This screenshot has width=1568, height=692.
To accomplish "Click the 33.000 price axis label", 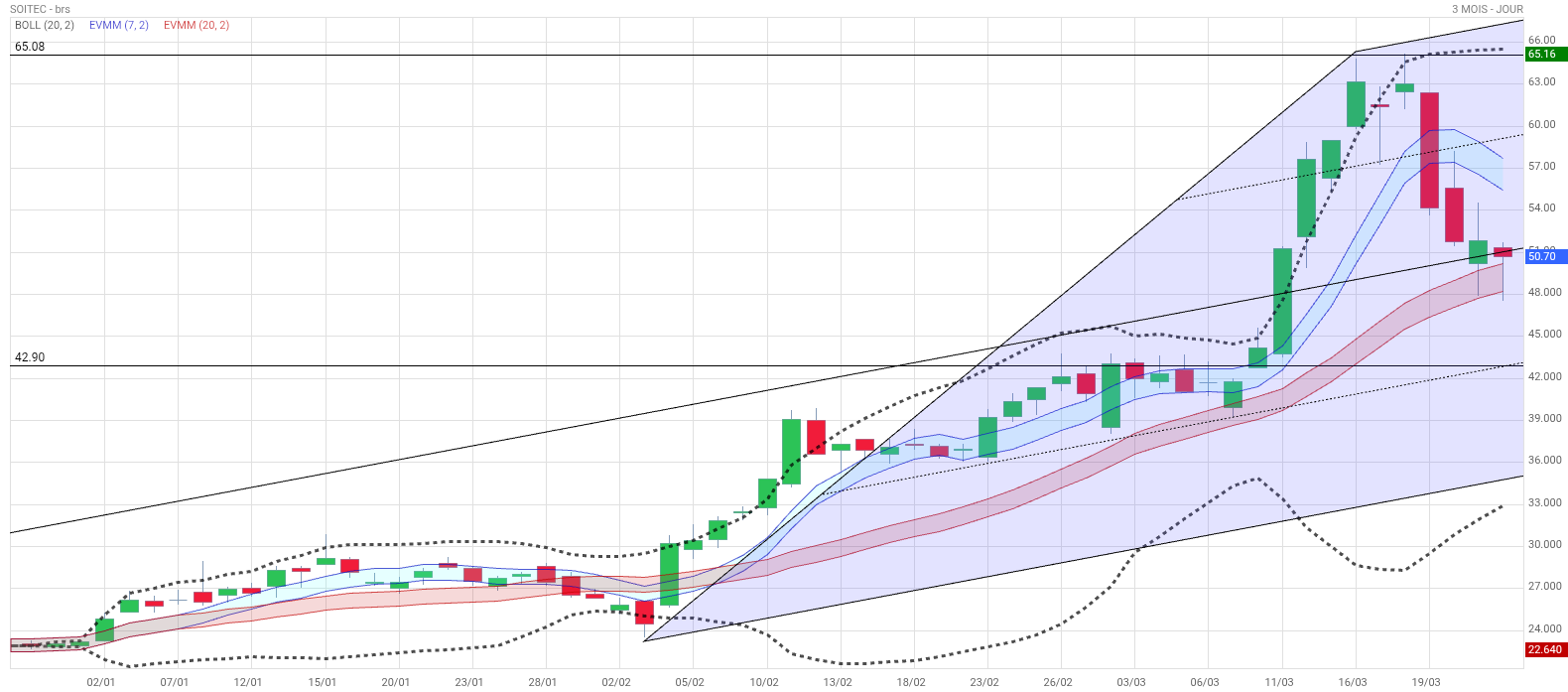I will pyautogui.click(x=1545, y=503).
